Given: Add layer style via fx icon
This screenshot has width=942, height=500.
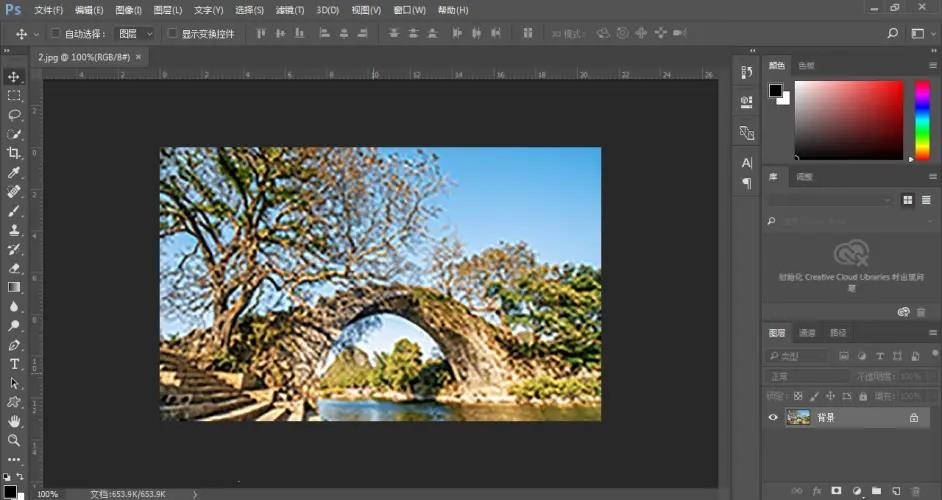Looking at the screenshot, I should [x=817, y=491].
